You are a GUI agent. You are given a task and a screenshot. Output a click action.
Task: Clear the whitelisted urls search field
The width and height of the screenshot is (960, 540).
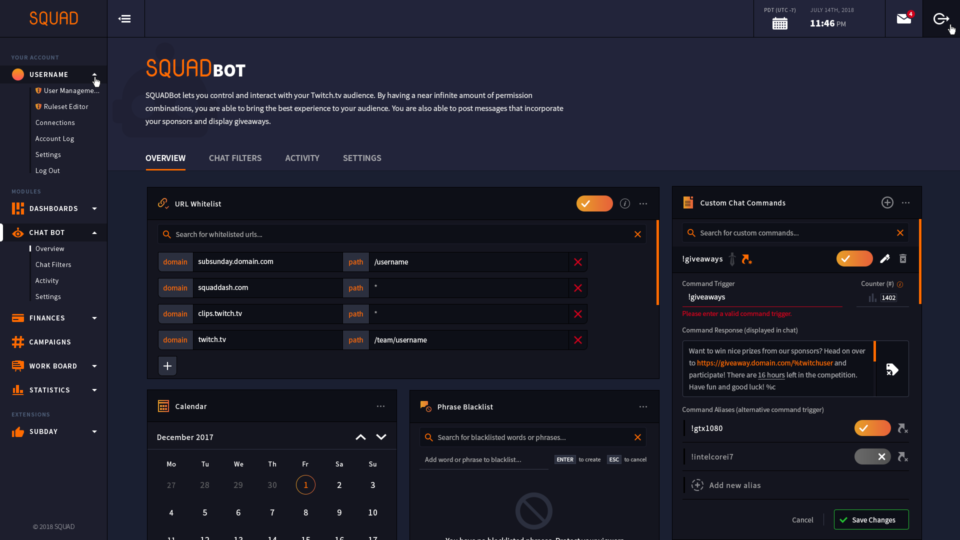(x=637, y=234)
